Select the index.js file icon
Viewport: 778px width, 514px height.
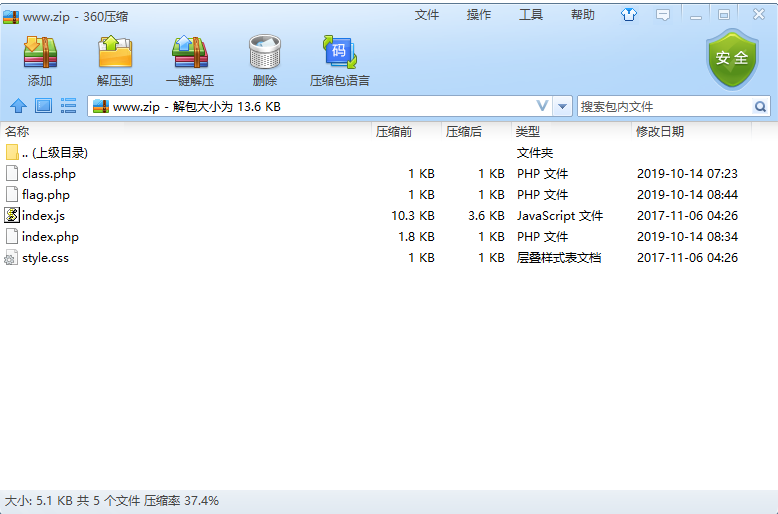12,215
